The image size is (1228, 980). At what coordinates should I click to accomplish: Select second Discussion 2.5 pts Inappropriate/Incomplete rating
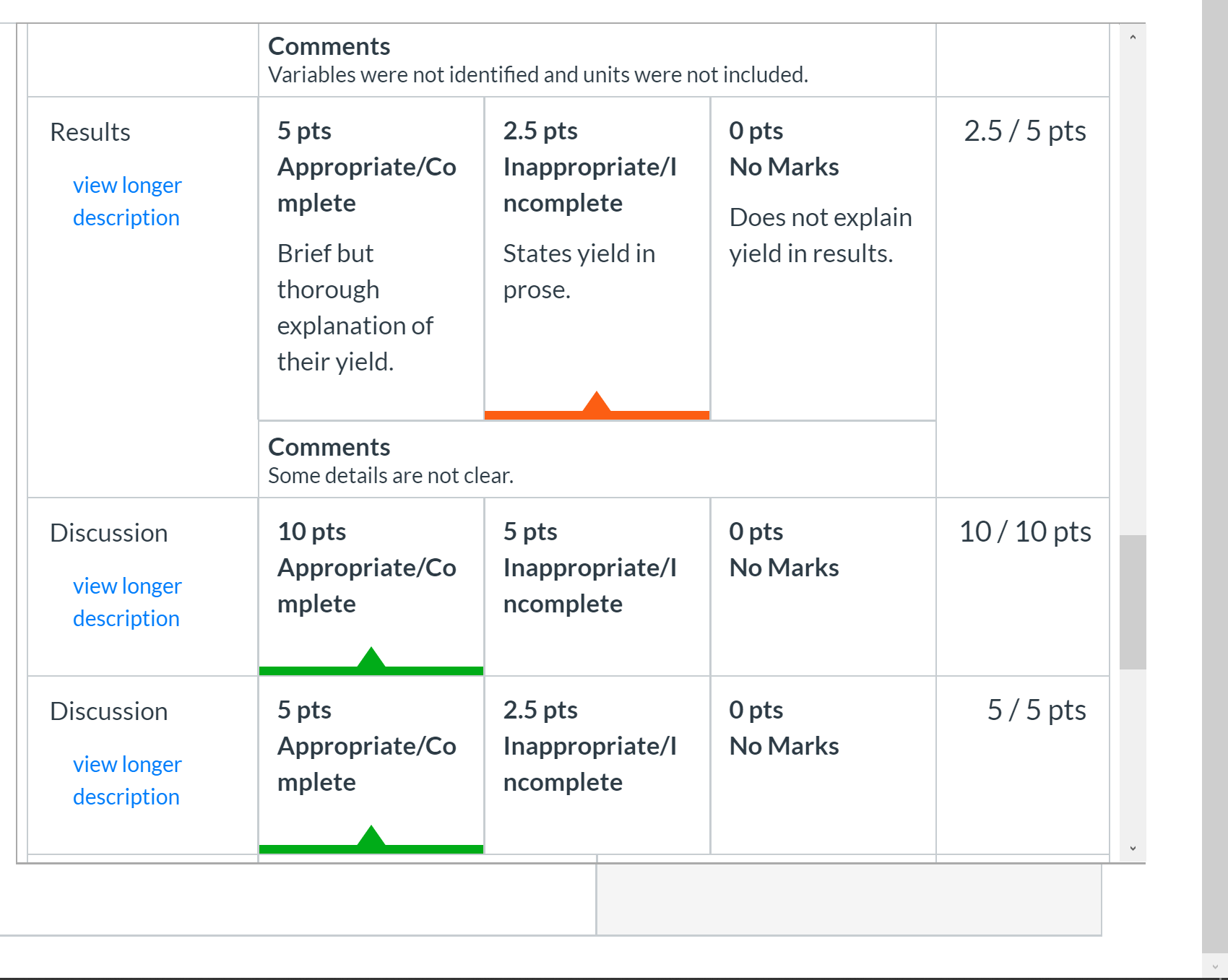tap(597, 765)
